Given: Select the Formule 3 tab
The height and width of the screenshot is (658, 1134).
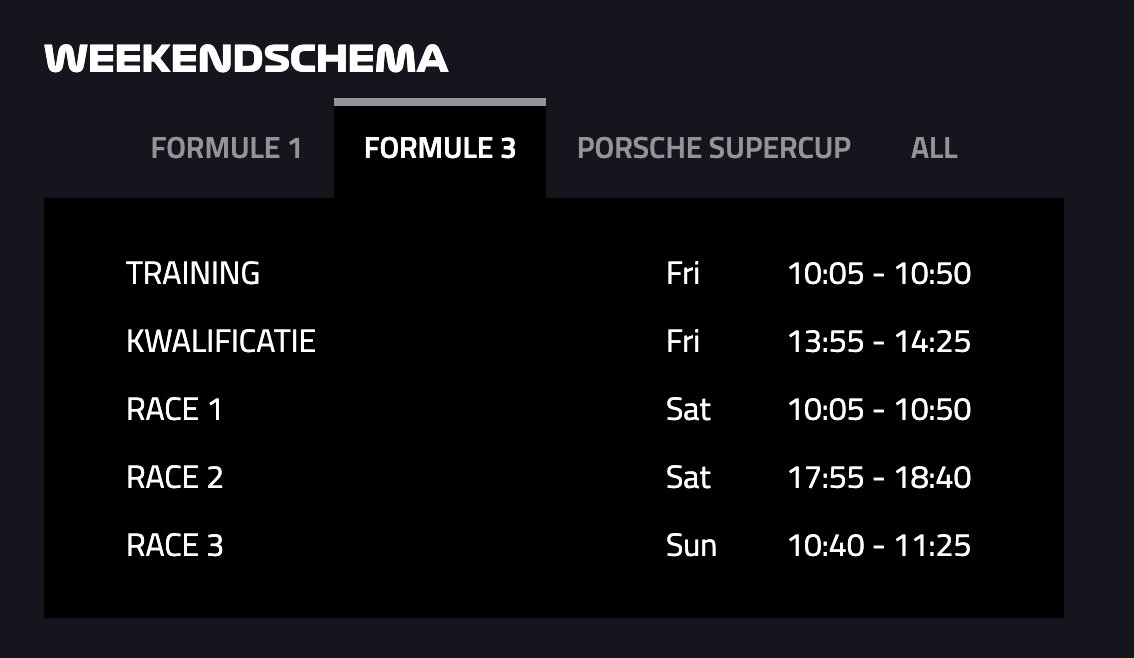Looking at the screenshot, I should tap(440, 148).
